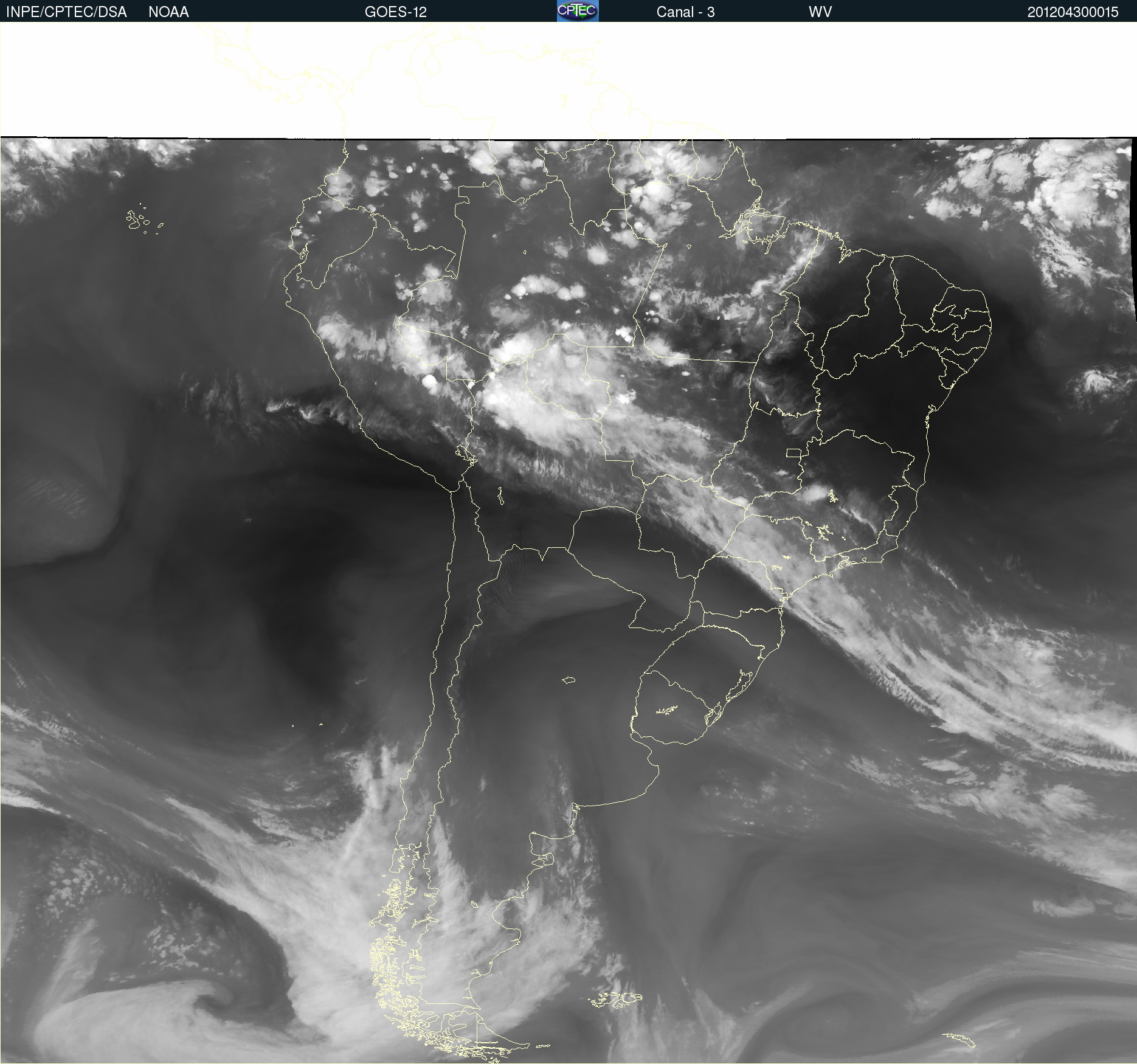Click the Mar Chiquita lagoon outline in Argentina
This screenshot has width=1137, height=1064.
tap(568, 680)
